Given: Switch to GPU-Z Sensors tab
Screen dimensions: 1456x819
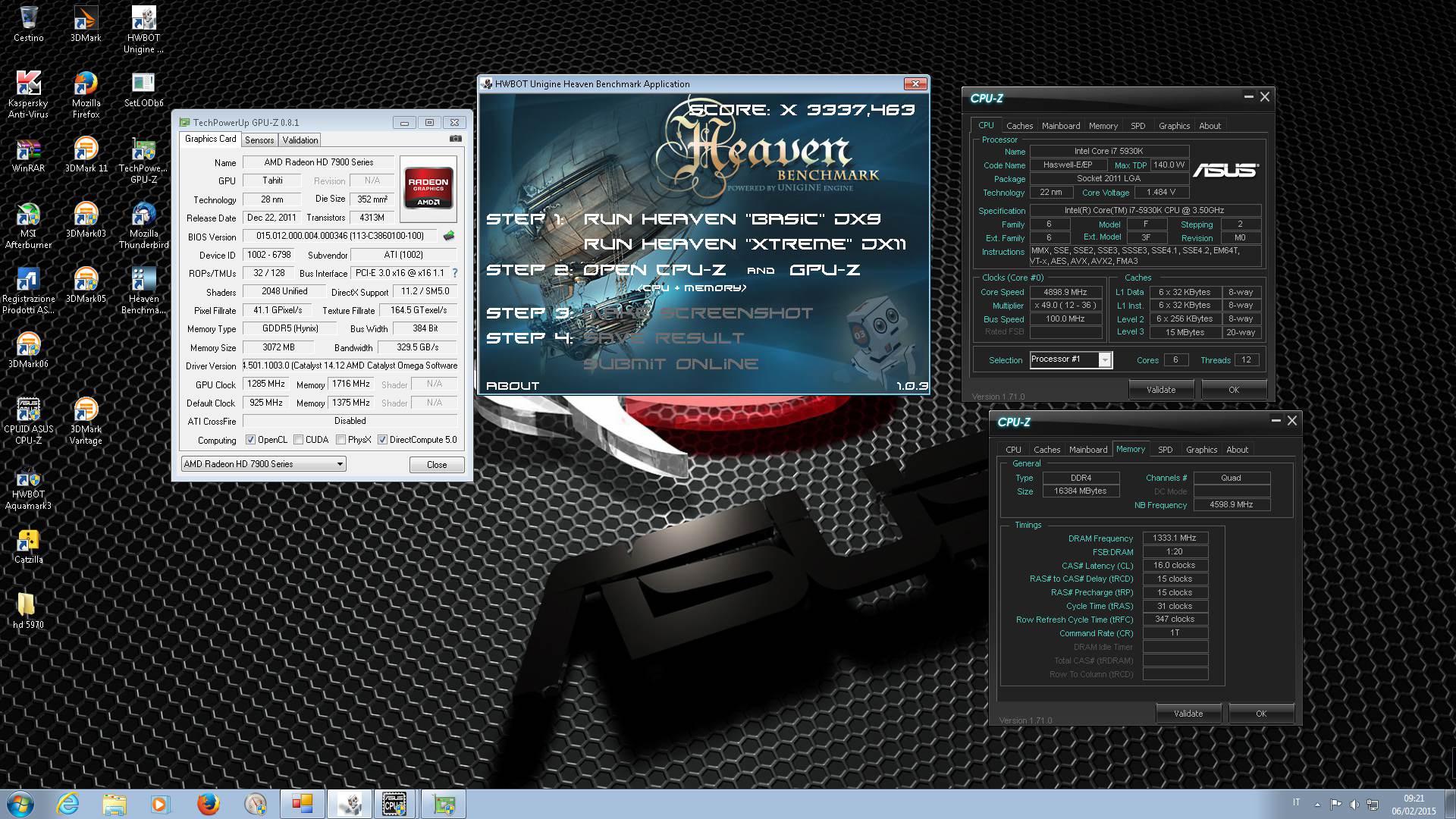Looking at the screenshot, I should tap(259, 140).
